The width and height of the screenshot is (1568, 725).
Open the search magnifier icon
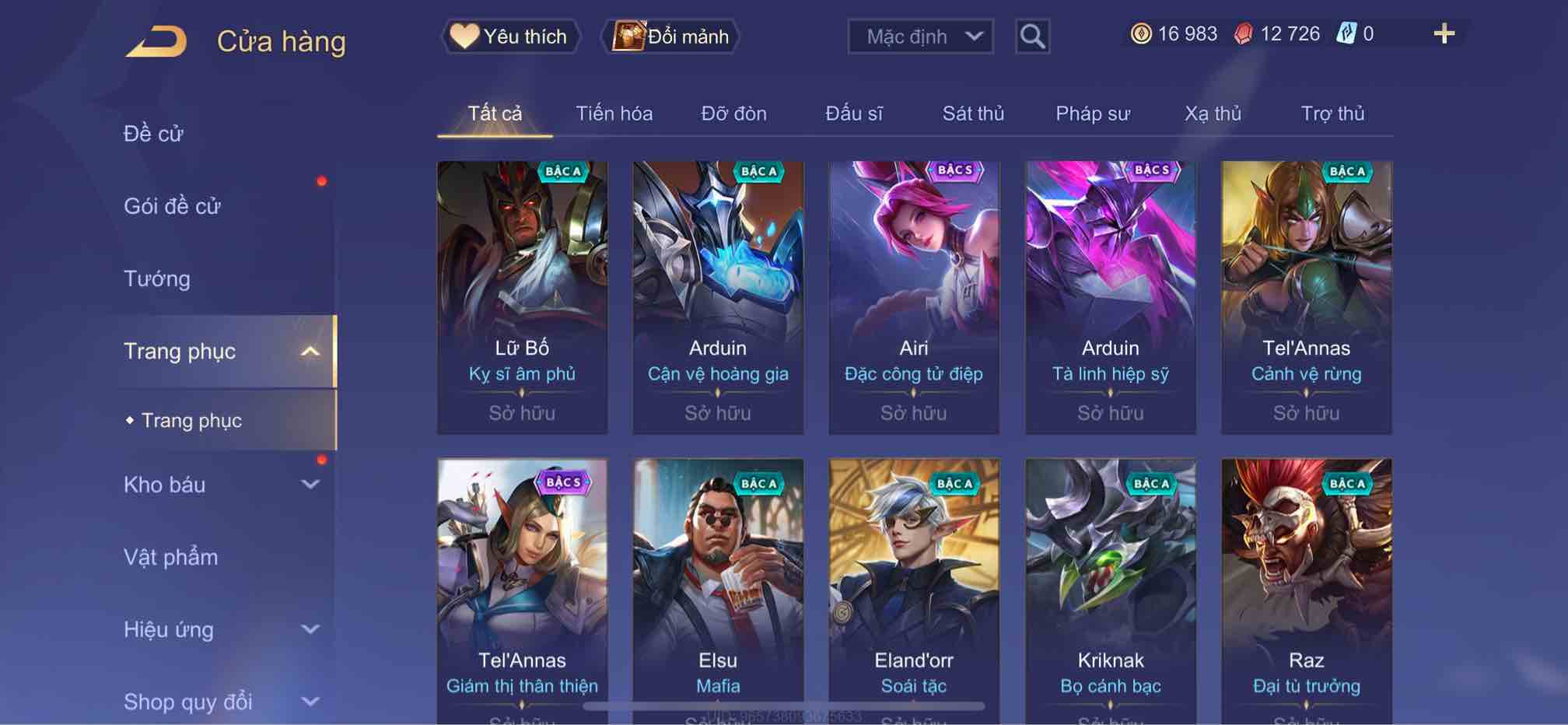pos(1032,37)
